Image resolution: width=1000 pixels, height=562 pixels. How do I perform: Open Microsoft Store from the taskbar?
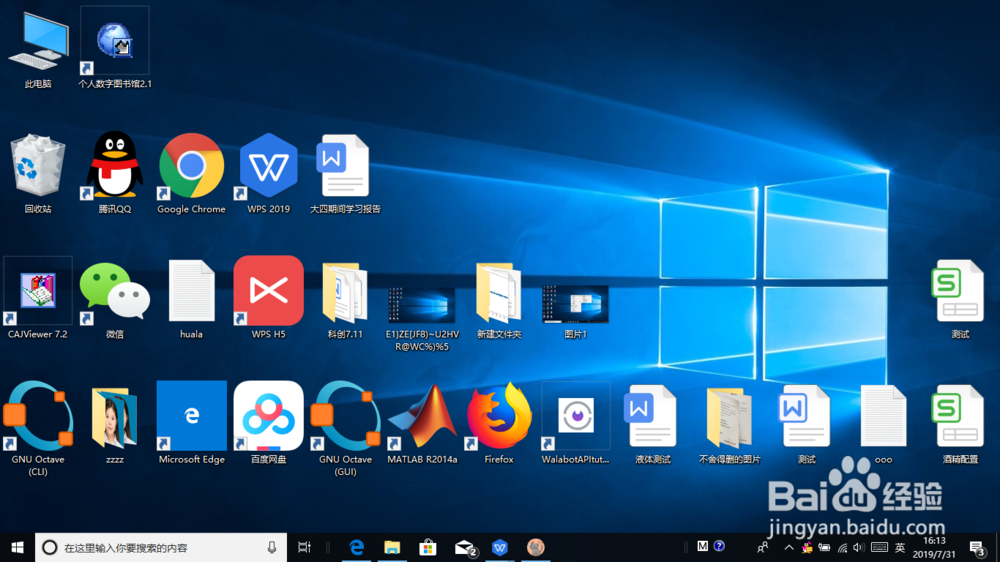click(x=428, y=547)
